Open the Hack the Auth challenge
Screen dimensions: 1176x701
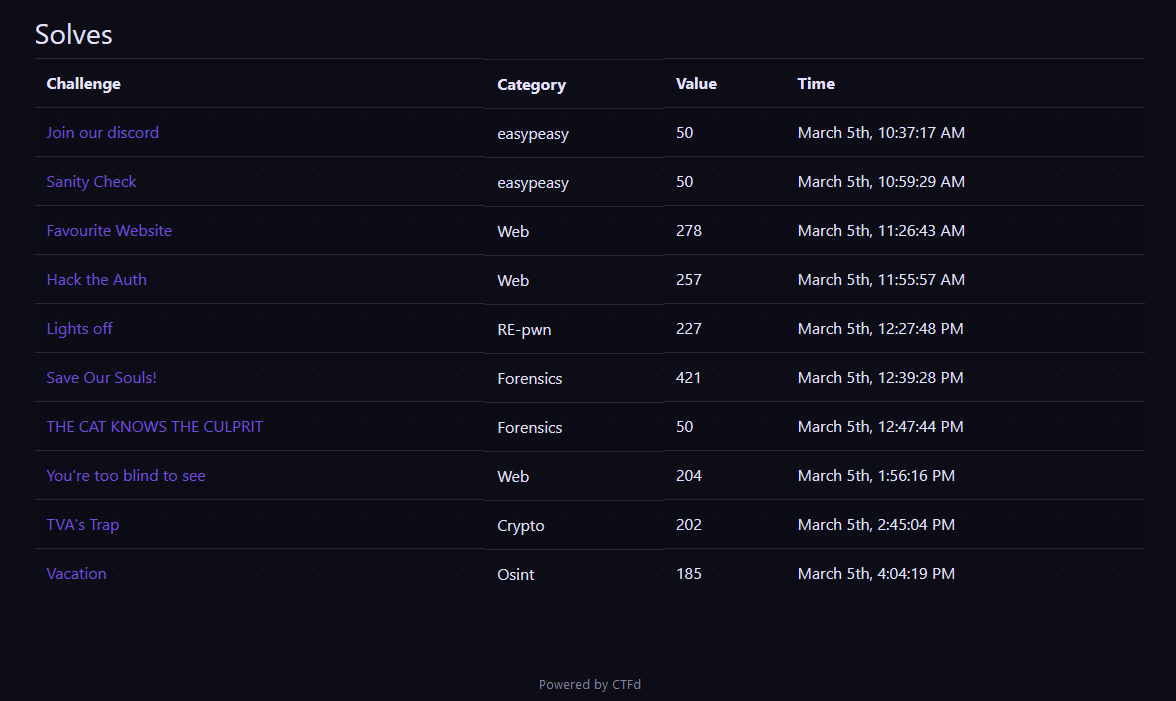[97, 280]
